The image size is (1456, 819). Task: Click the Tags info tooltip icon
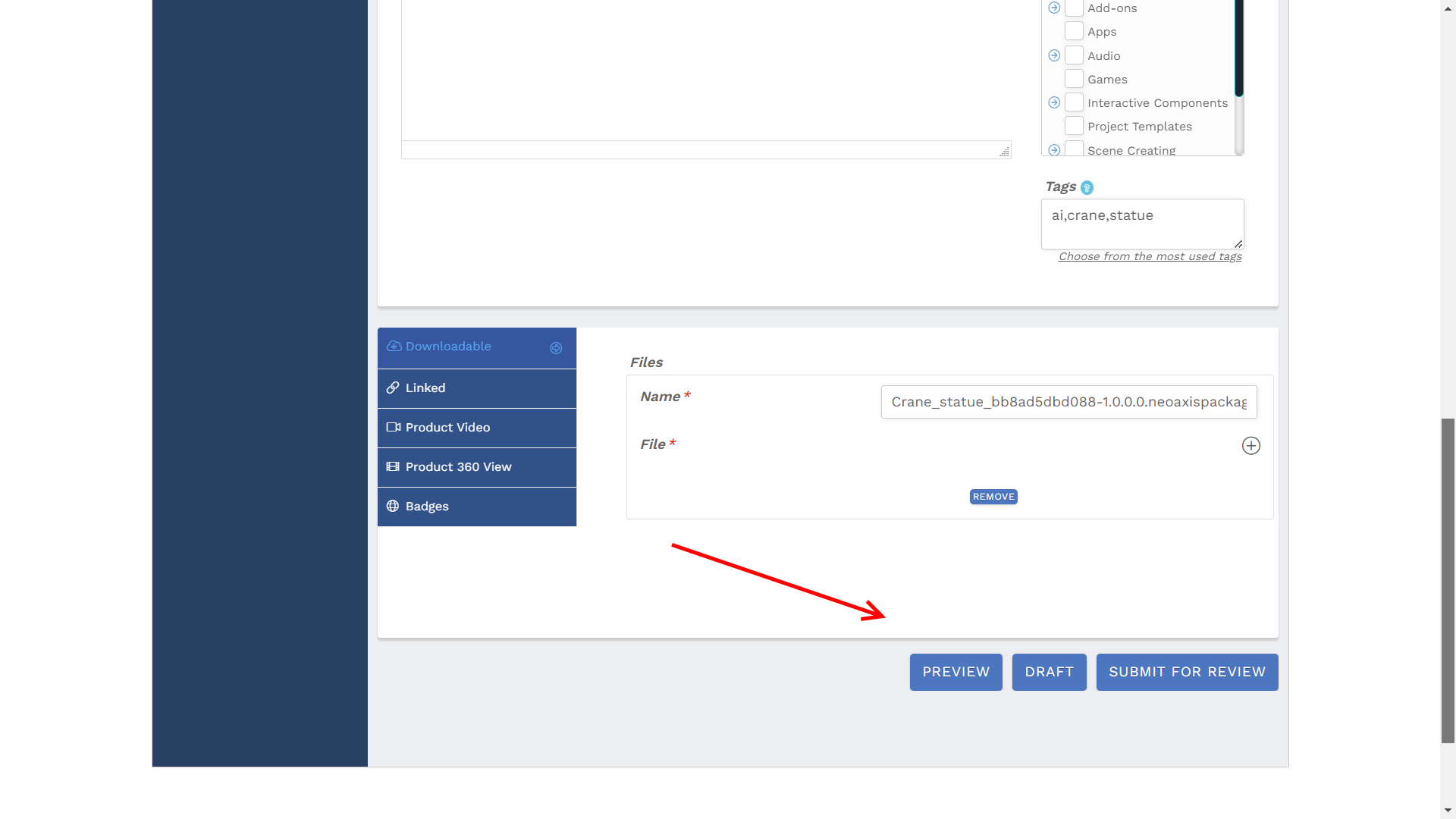pos(1088,187)
